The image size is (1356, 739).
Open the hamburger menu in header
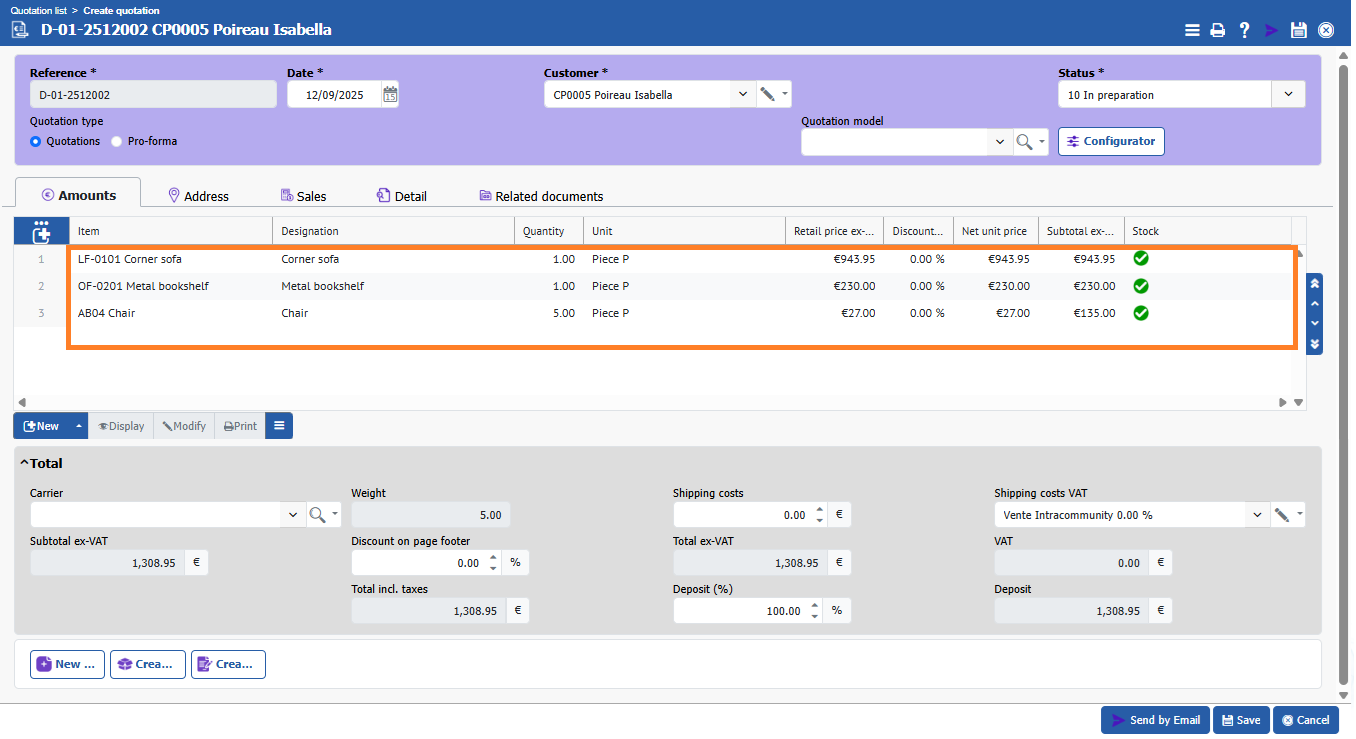(1192, 30)
